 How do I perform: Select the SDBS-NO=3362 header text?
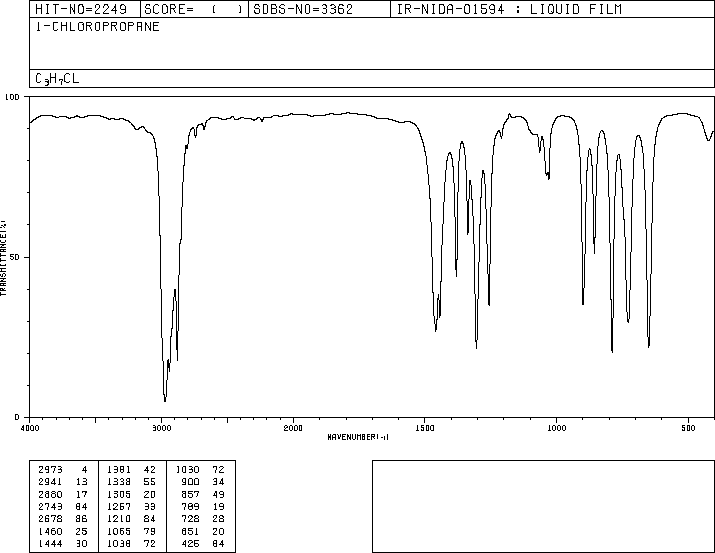click(x=303, y=9)
